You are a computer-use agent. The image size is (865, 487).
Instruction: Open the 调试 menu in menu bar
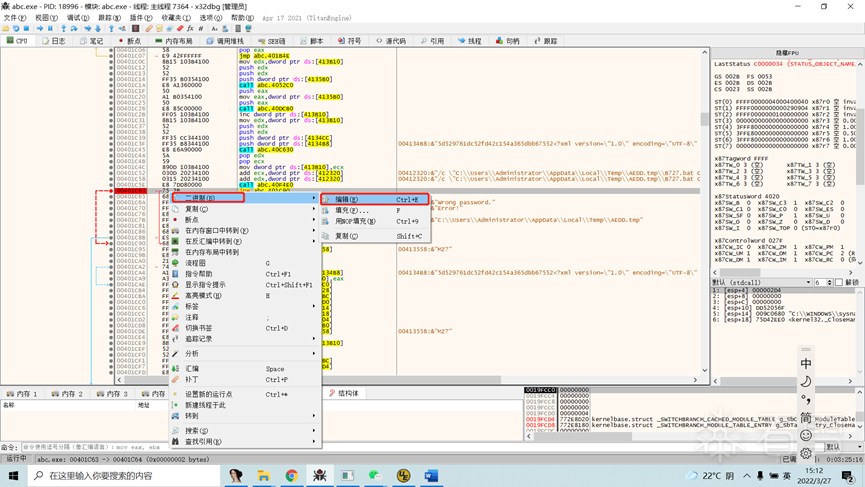(x=78, y=18)
